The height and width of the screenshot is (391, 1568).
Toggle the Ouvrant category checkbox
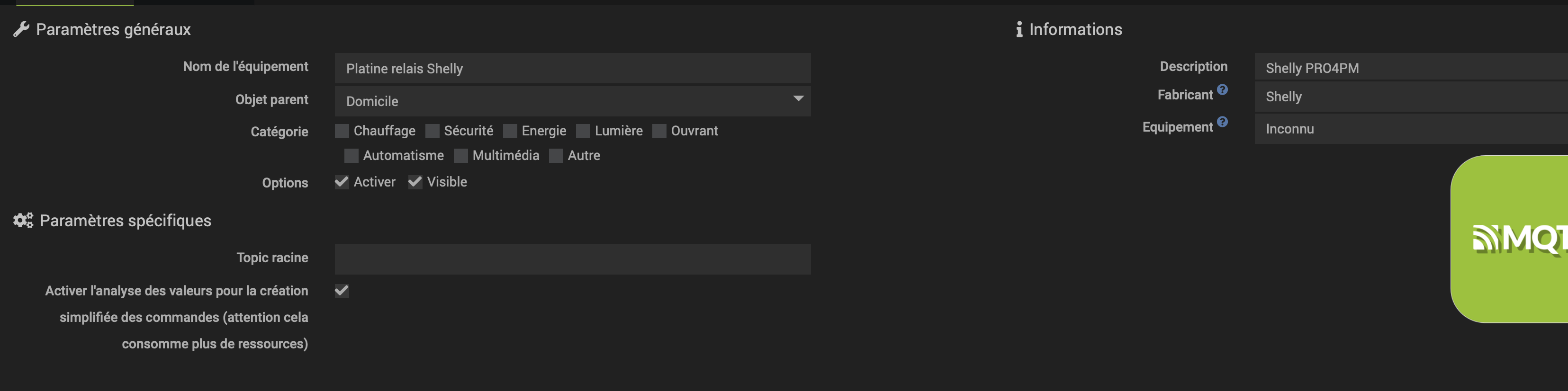coord(659,131)
